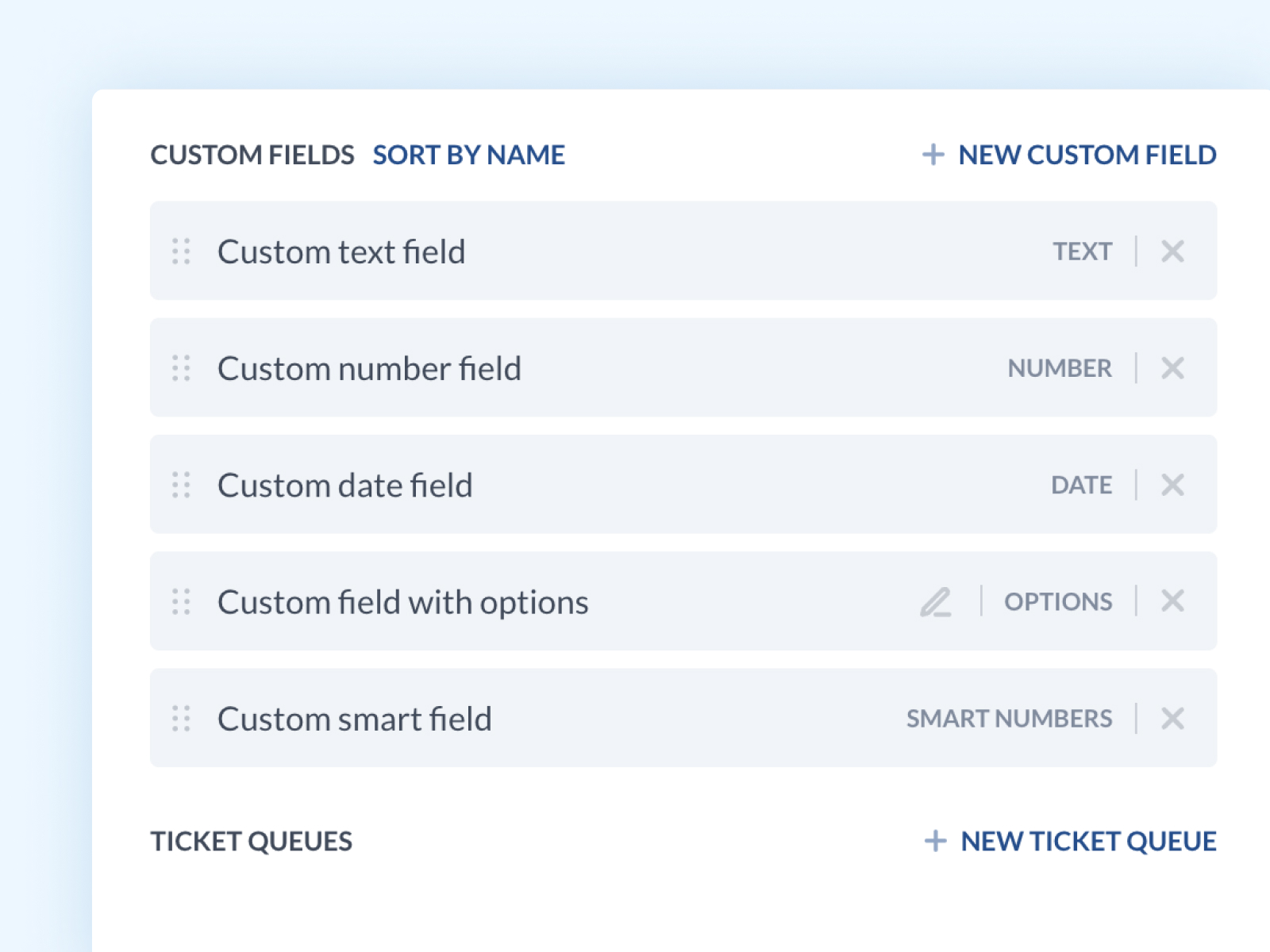Remove the Custom number field
The height and width of the screenshot is (952, 1270).
[1172, 368]
